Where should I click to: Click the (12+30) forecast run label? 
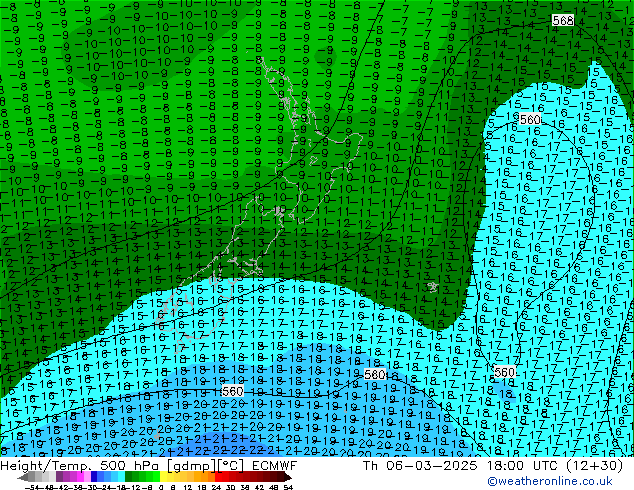(594, 466)
